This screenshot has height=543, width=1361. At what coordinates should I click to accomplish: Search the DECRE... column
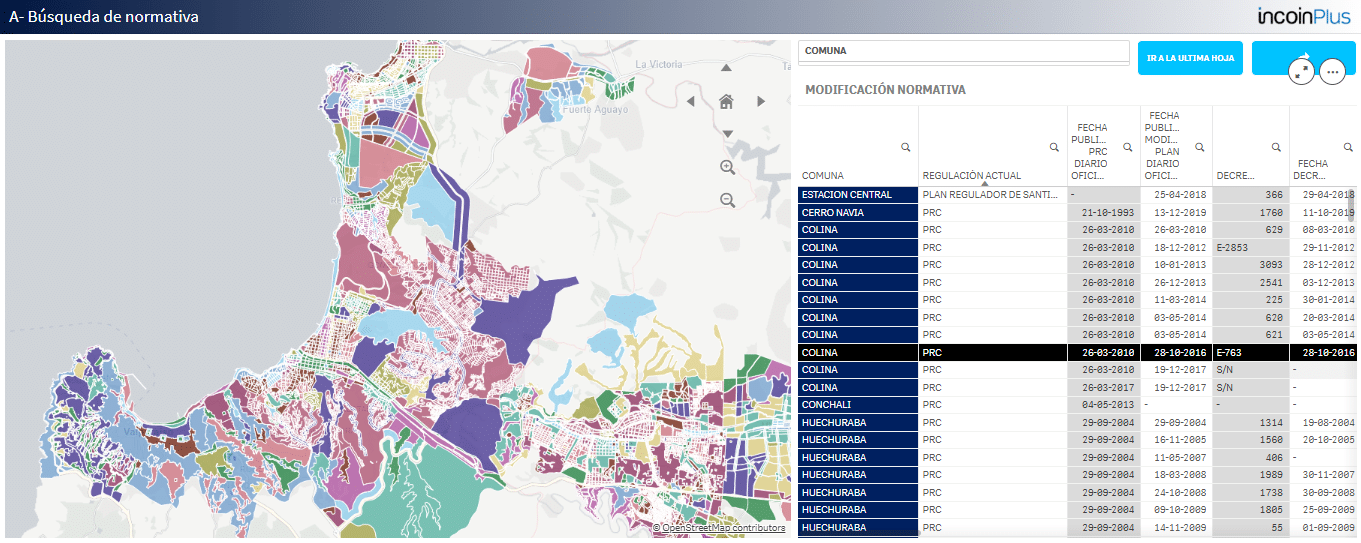coord(1276,147)
